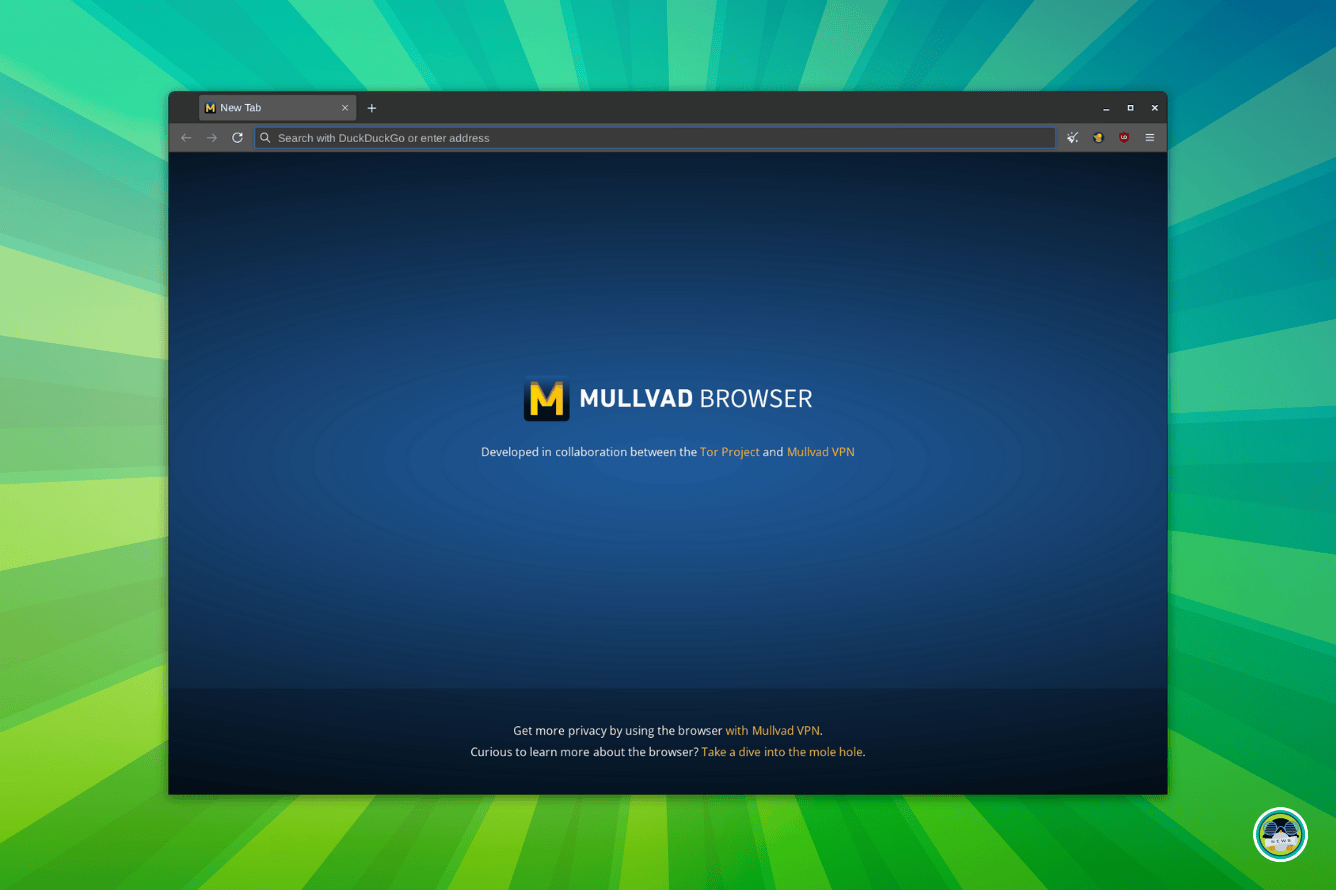
Task: Maximize the browser window
Action: [x=1130, y=108]
